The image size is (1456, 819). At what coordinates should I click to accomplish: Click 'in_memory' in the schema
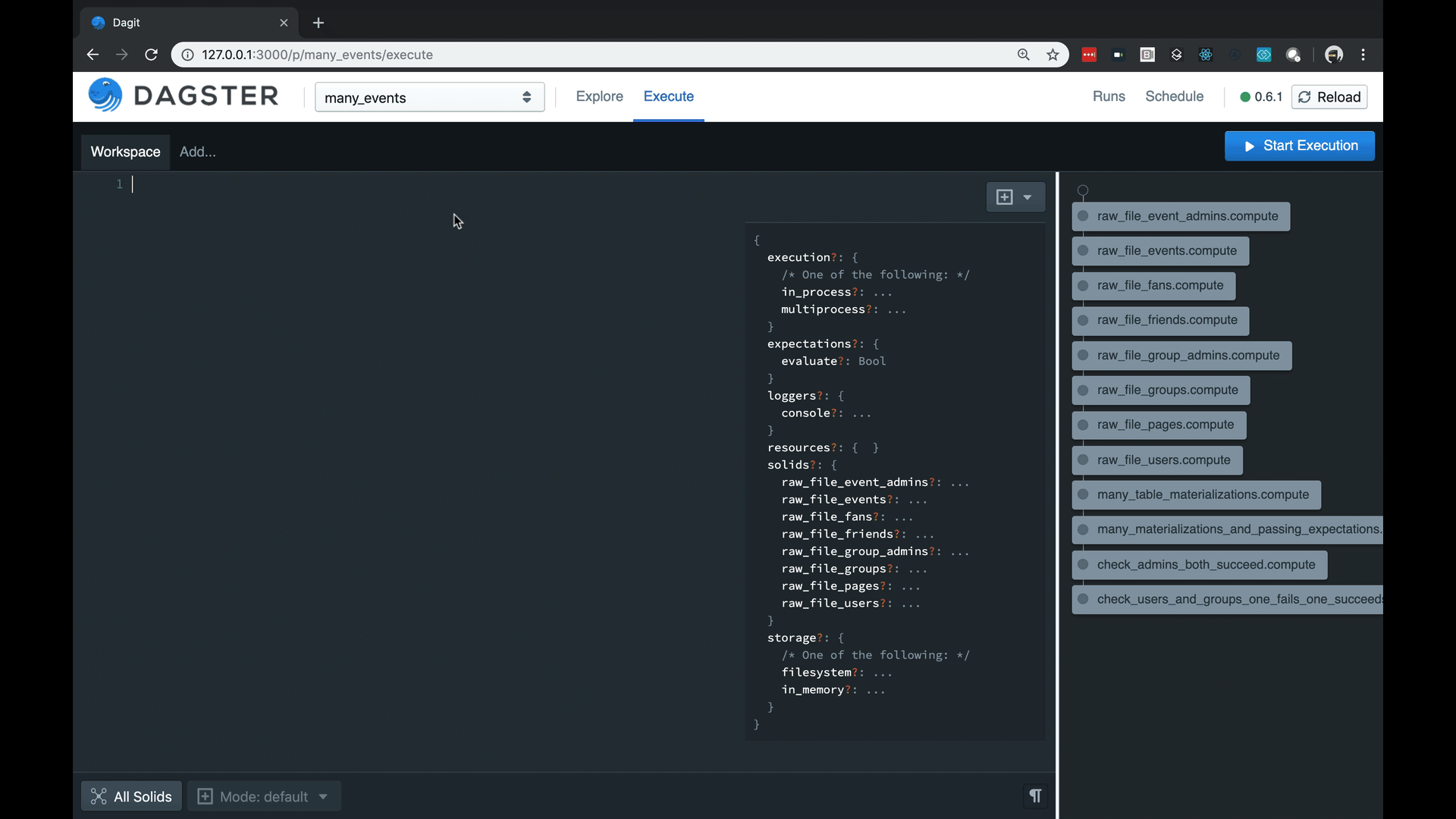(812, 690)
